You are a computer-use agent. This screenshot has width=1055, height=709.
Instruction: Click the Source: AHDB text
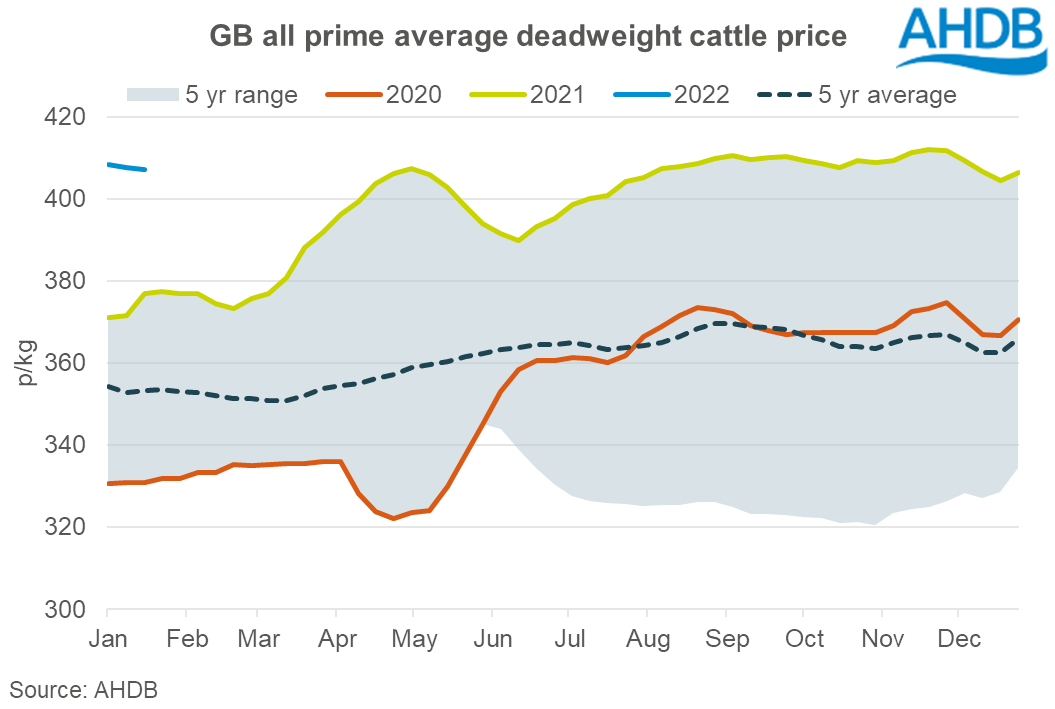[84, 689]
